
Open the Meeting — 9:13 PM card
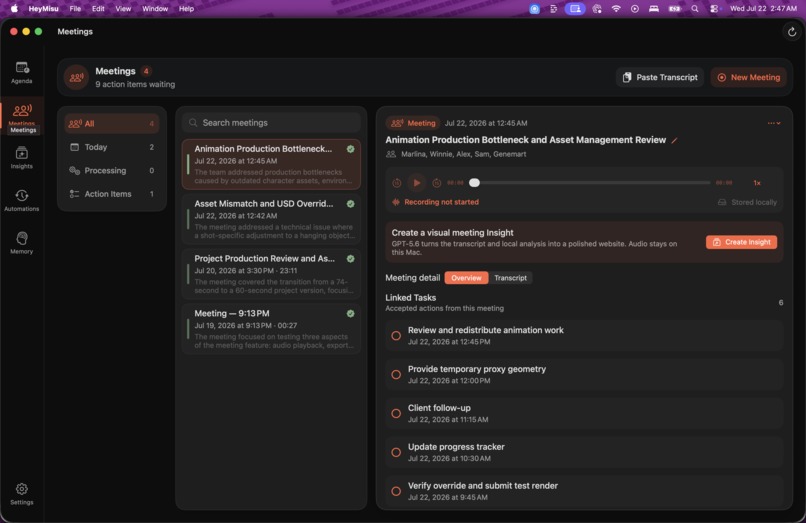point(271,329)
